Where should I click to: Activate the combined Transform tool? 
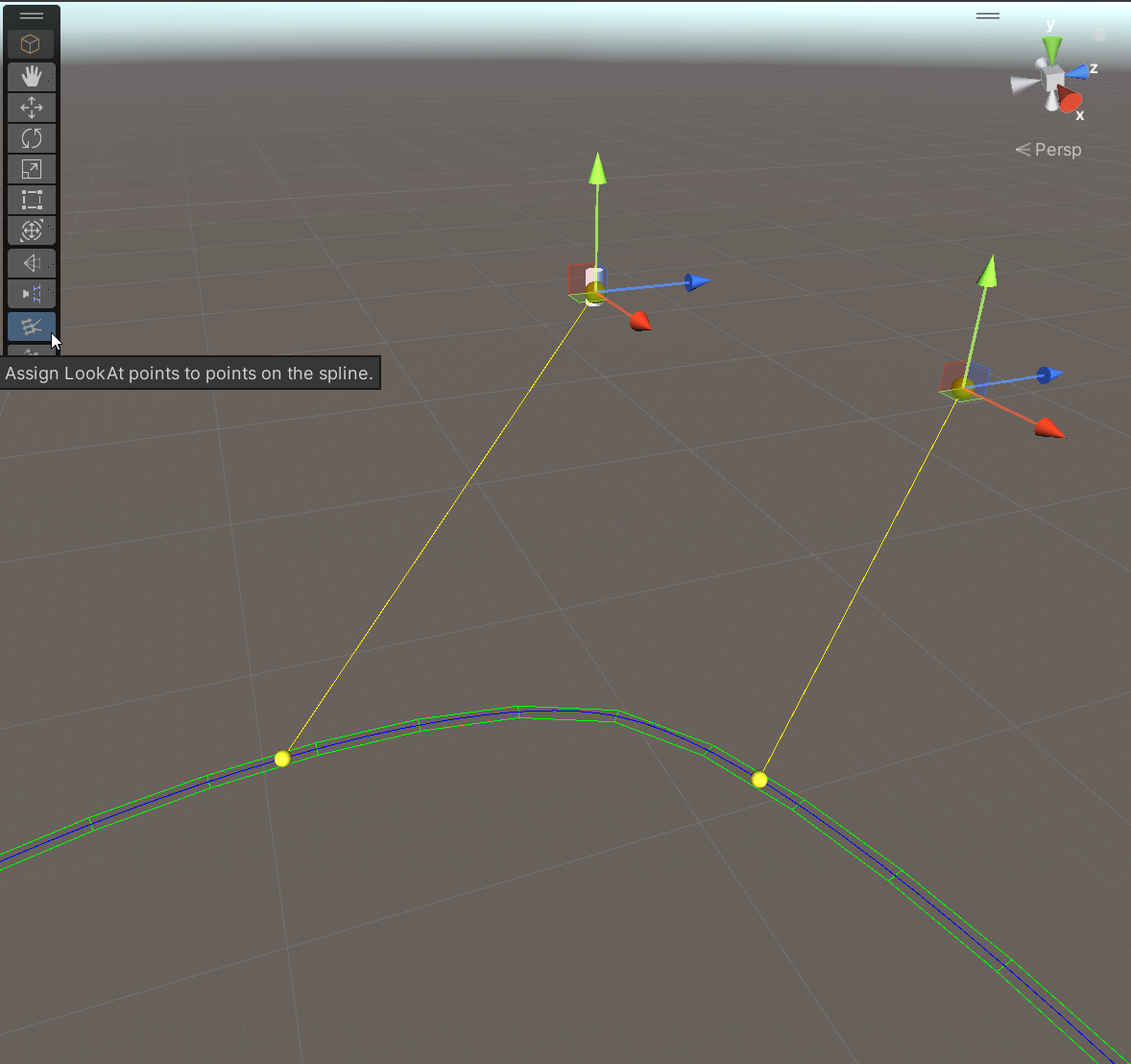tap(32, 230)
